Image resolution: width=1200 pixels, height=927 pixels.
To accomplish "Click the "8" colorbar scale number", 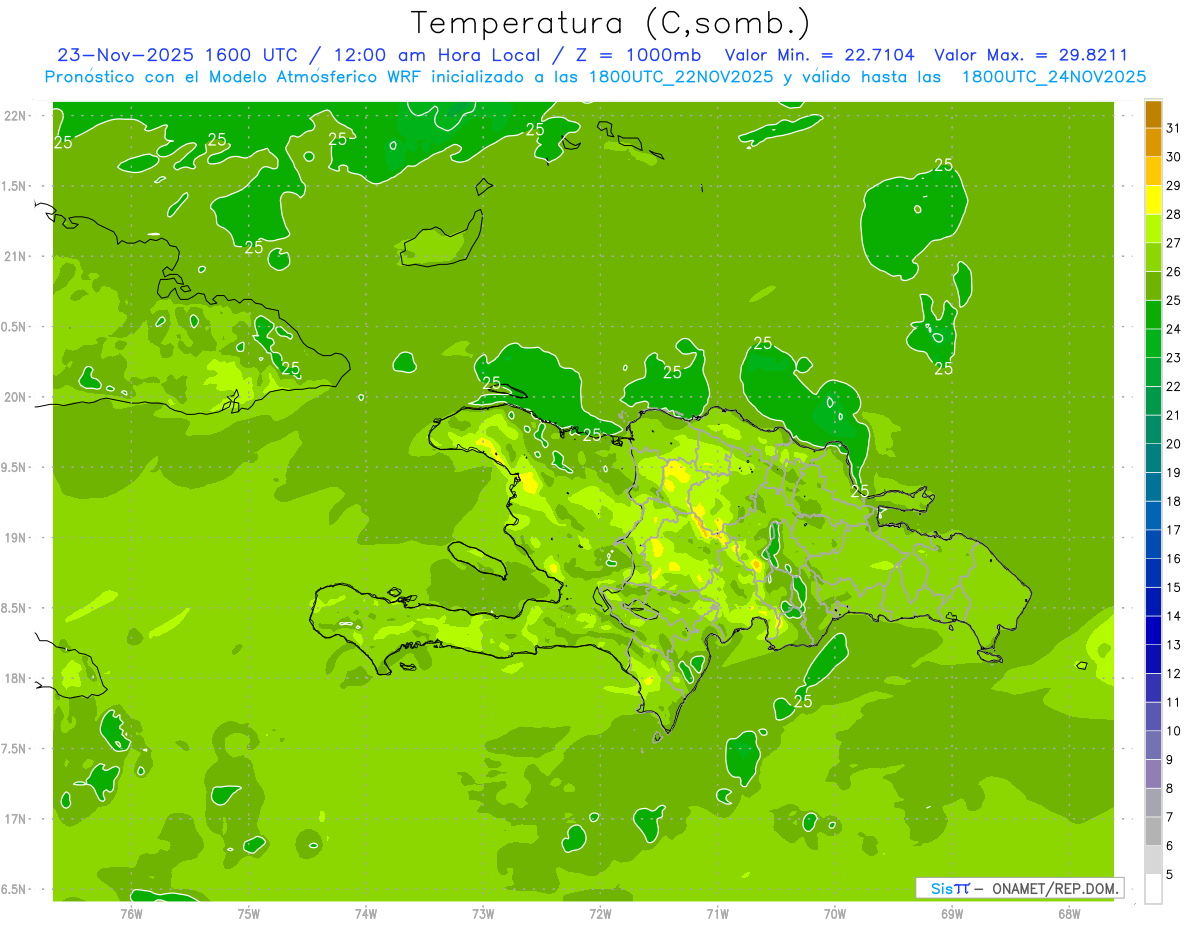I will [1170, 788].
